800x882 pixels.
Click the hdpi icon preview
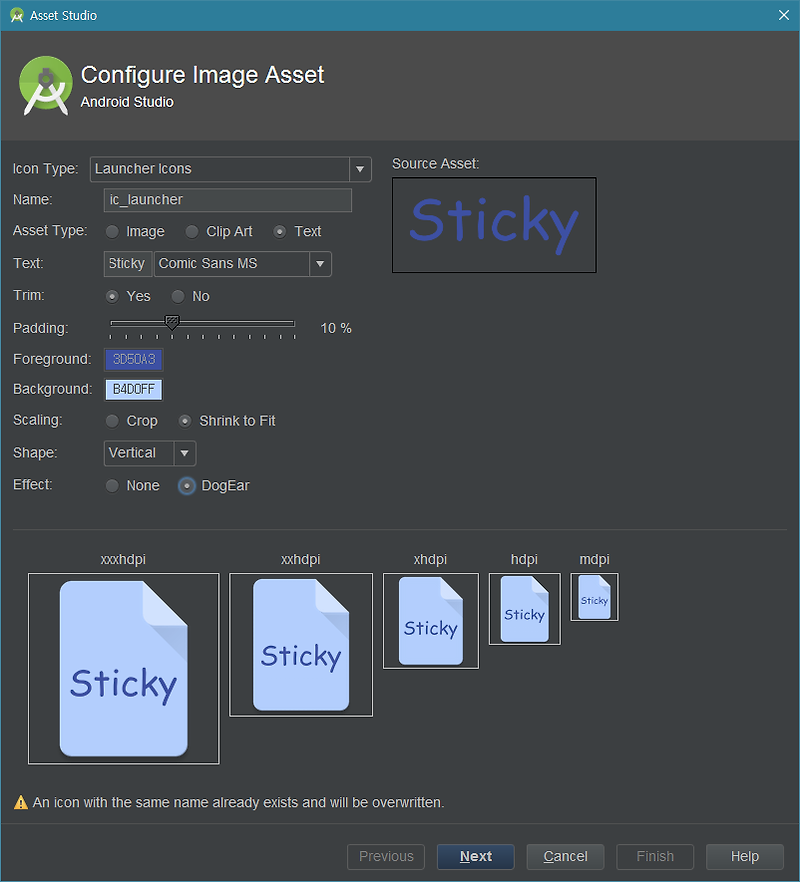[x=525, y=609]
